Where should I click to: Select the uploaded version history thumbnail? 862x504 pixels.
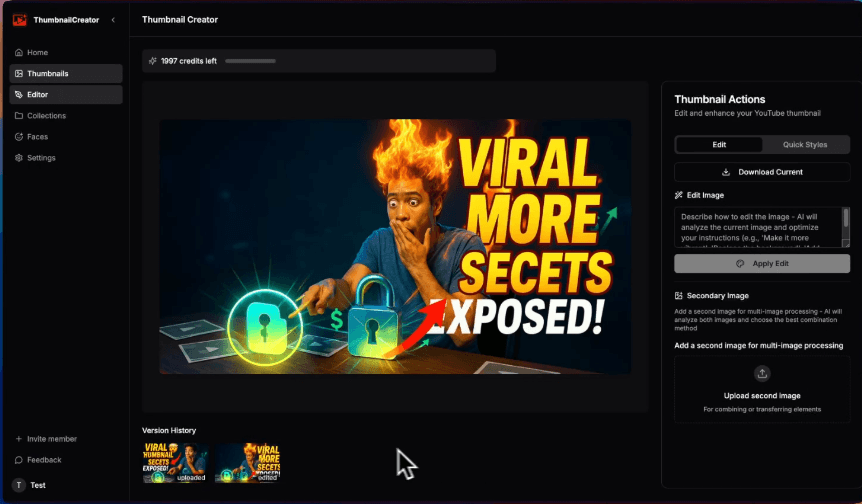click(x=175, y=463)
